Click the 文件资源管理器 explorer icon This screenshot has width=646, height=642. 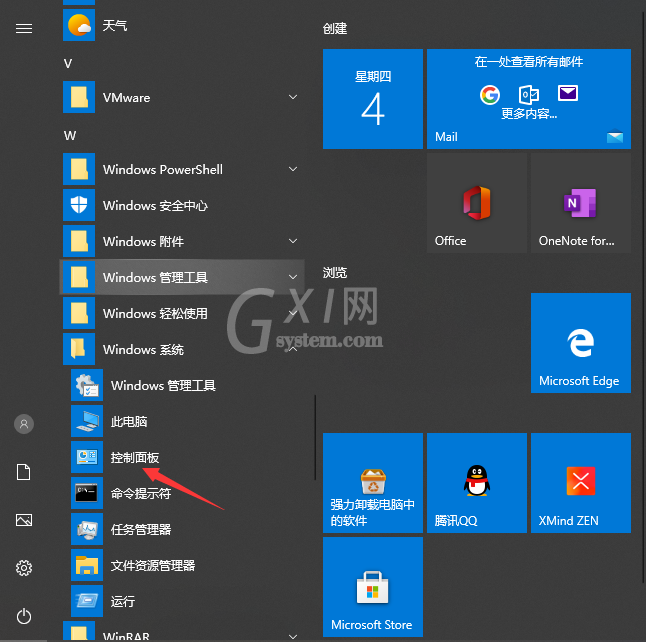87,565
